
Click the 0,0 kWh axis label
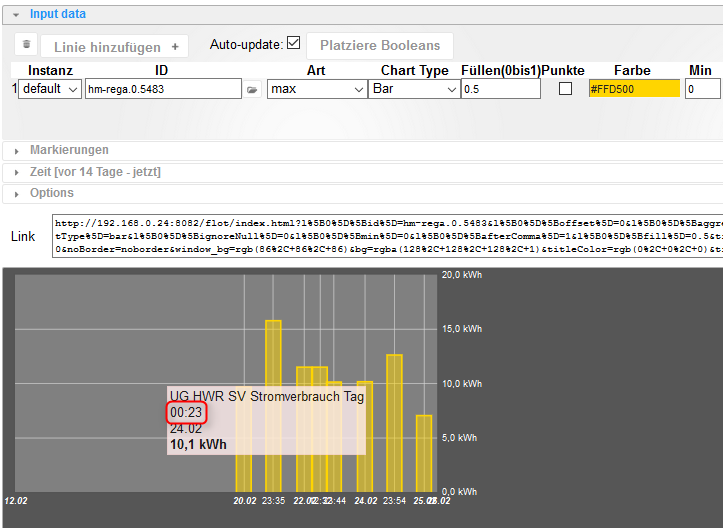[459, 492]
